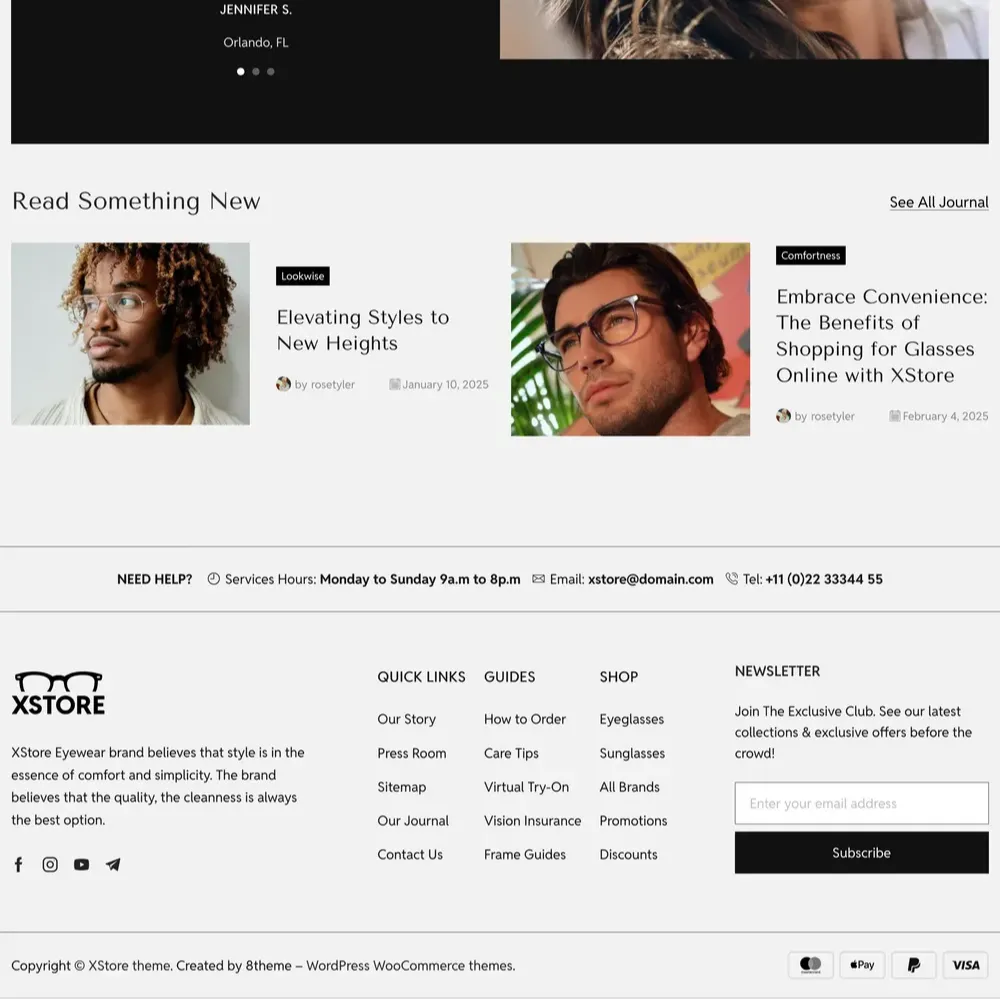Open the See All Journal link
1000x1000 pixels.
(x=939, y=202)
